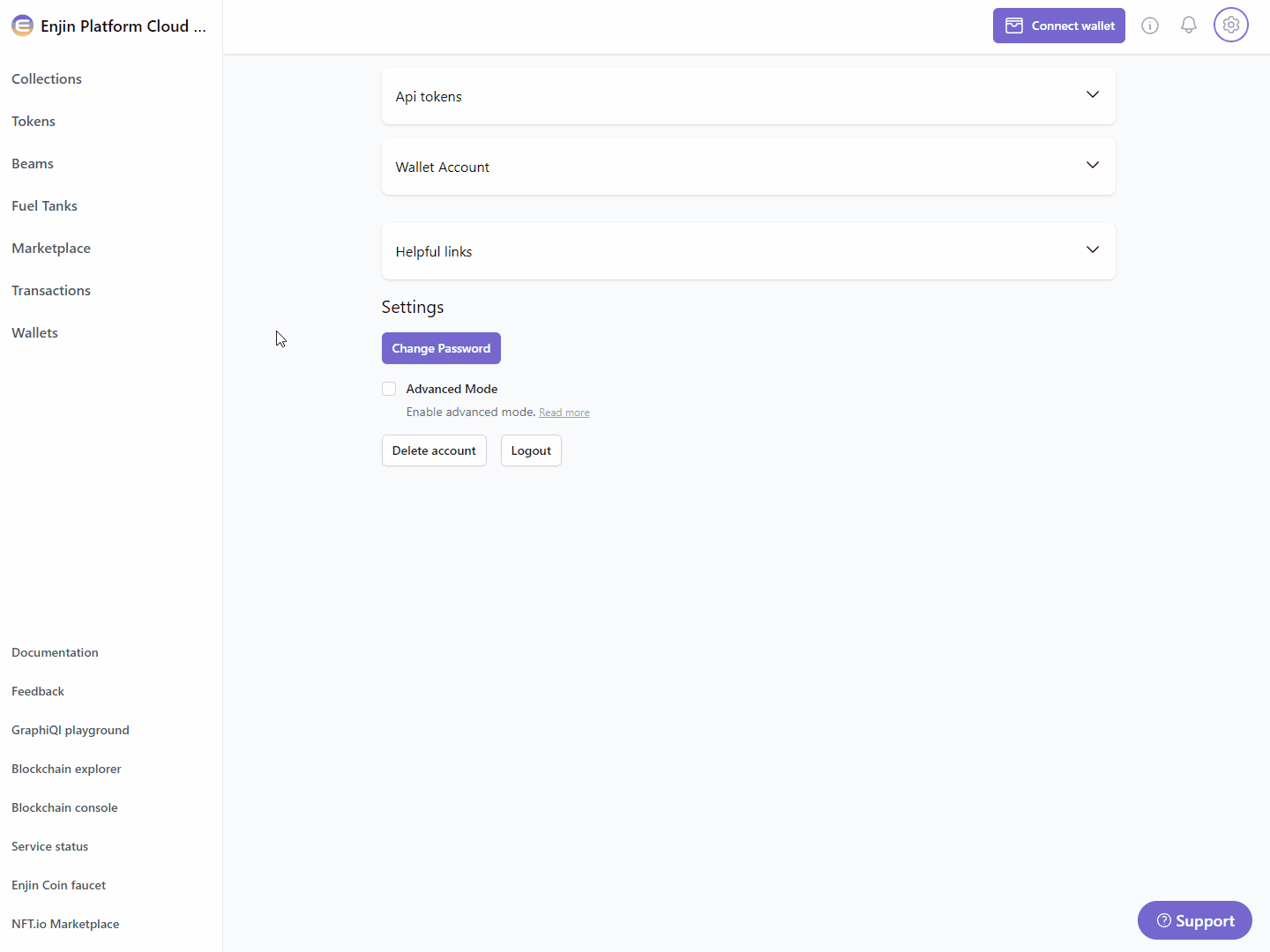Screen dimensions: 1270x952
Task: Open the Blockchain explorer link
Action: tap(66, 769)
